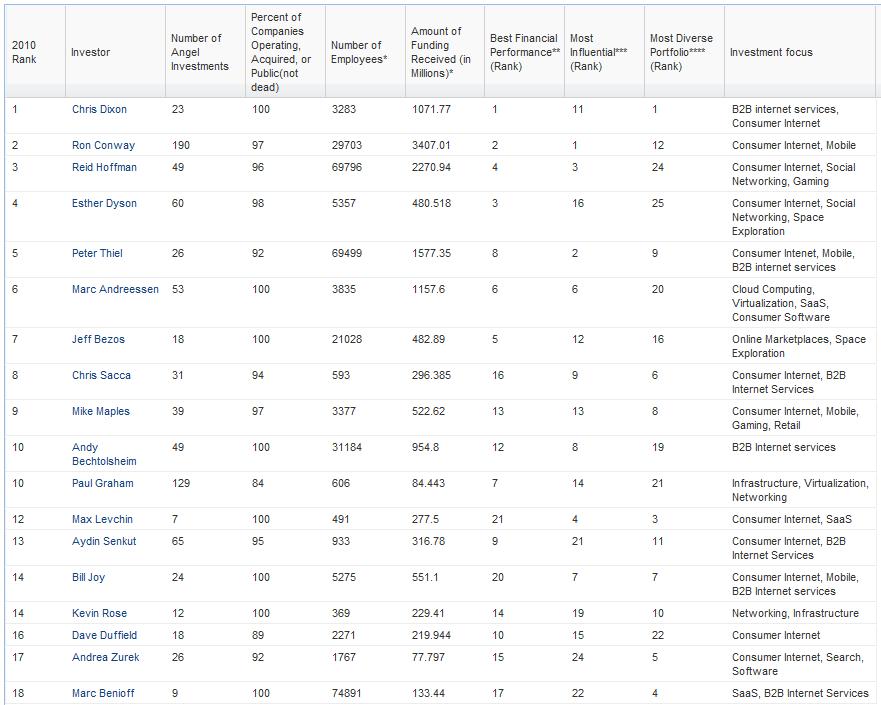Click Aydin Senkut link
The width and height of the screenshot is (881, 705).
coord(104,541)
